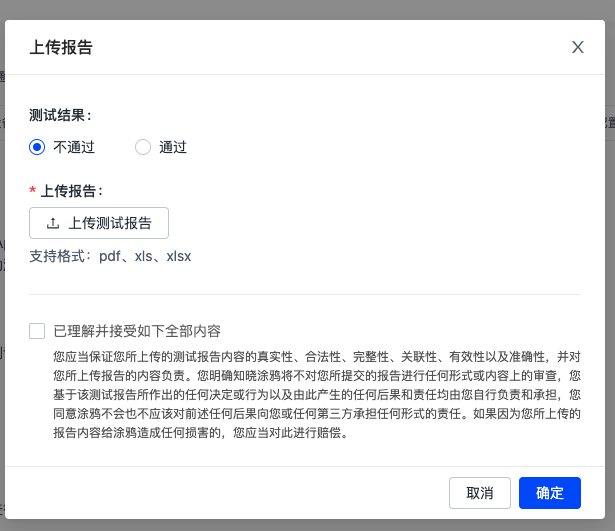
Task: Check the 已理解并接受如下全部内容 checkbox
Action: point(37,331)
